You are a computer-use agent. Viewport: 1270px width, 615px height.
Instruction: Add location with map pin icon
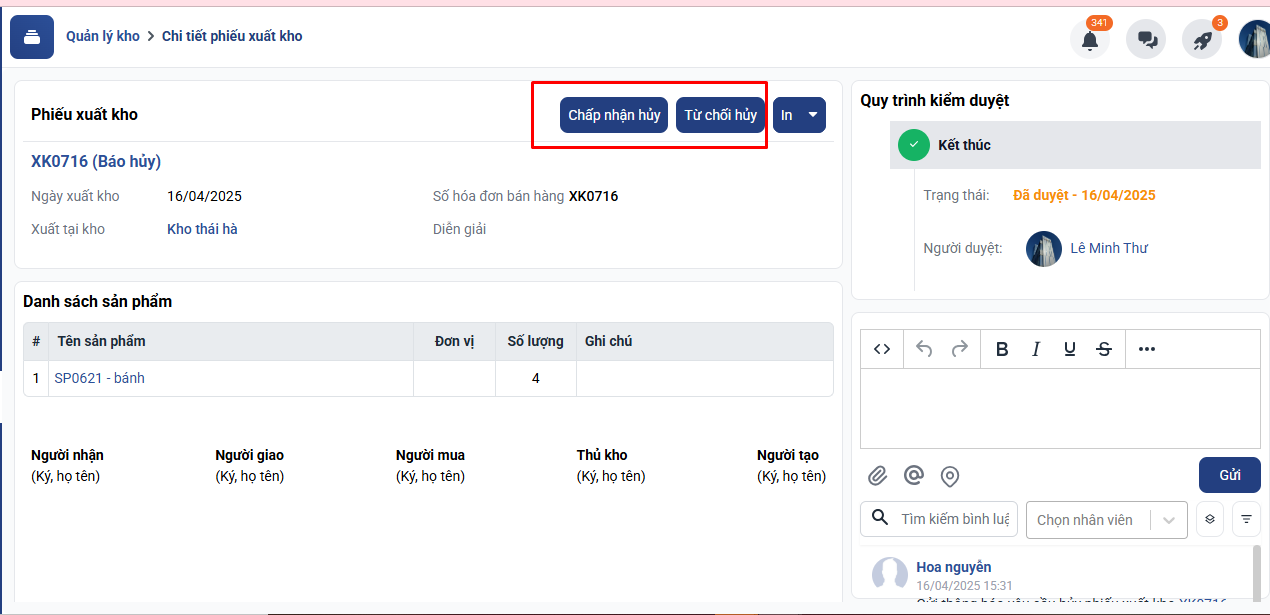[x=950, y=475]
